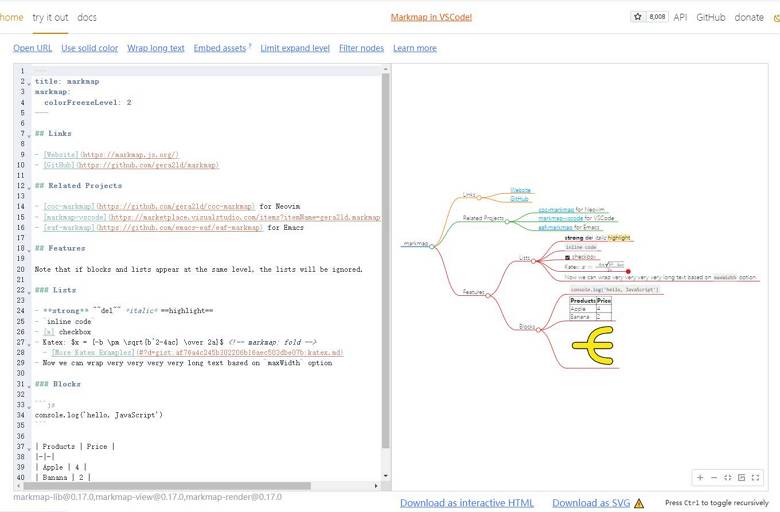This screenshot has width=780, height=512.
Task: Click the editor scroll-up arrow
Action: (x=386, y=69)
